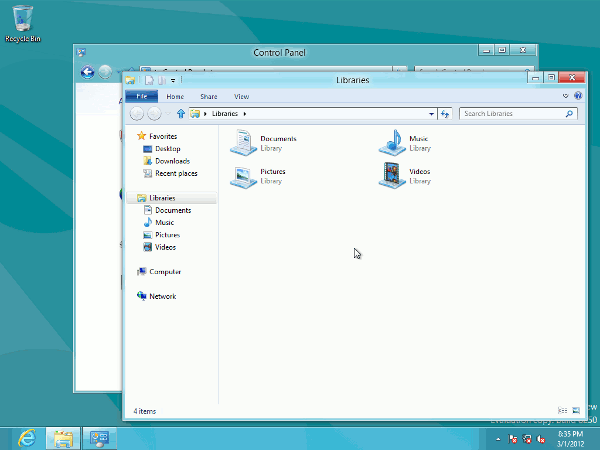
Task: Maximize the Control Panel window
Action: point(502,50)
